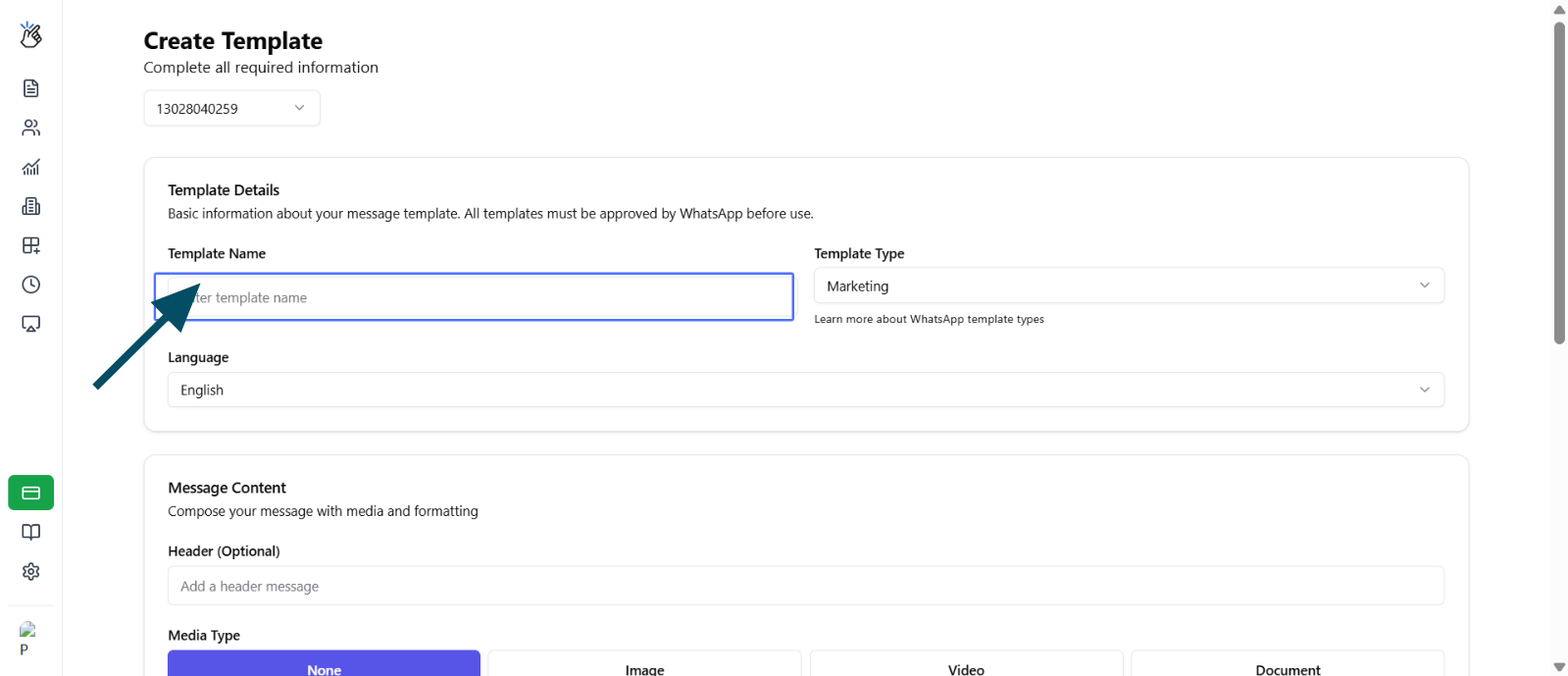Click the app logo in sidebar
1568x676 pixels.
click(30, 35)
